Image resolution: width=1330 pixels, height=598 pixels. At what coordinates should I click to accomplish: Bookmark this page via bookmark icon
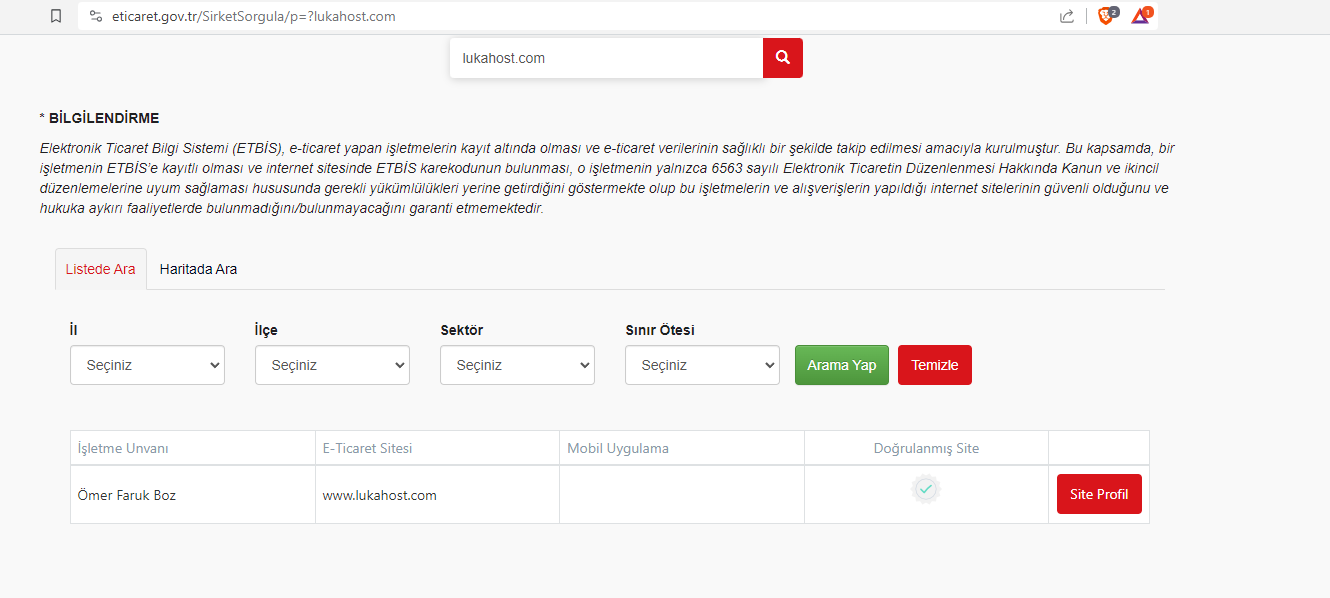coord(56,16)
